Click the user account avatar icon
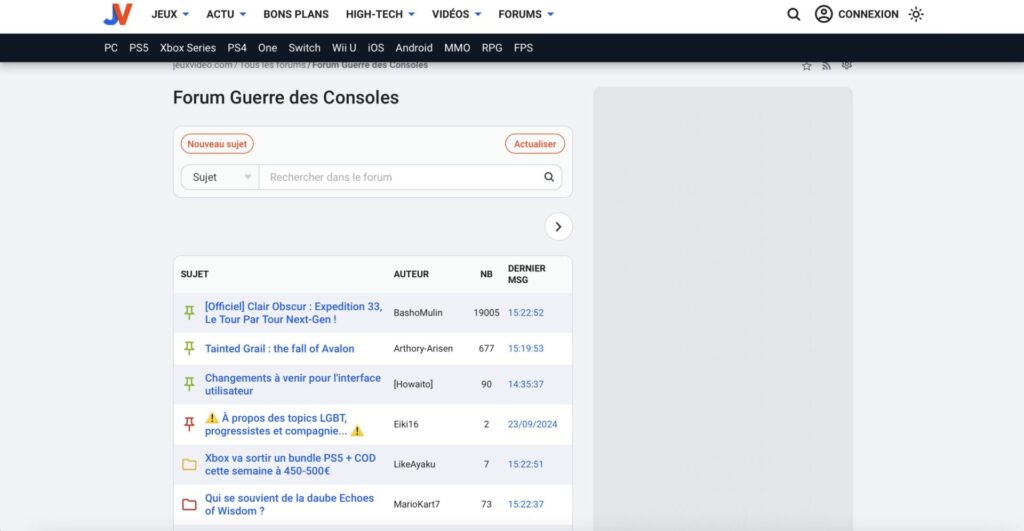Viewport: 1024px width, 531px height. 824,14
